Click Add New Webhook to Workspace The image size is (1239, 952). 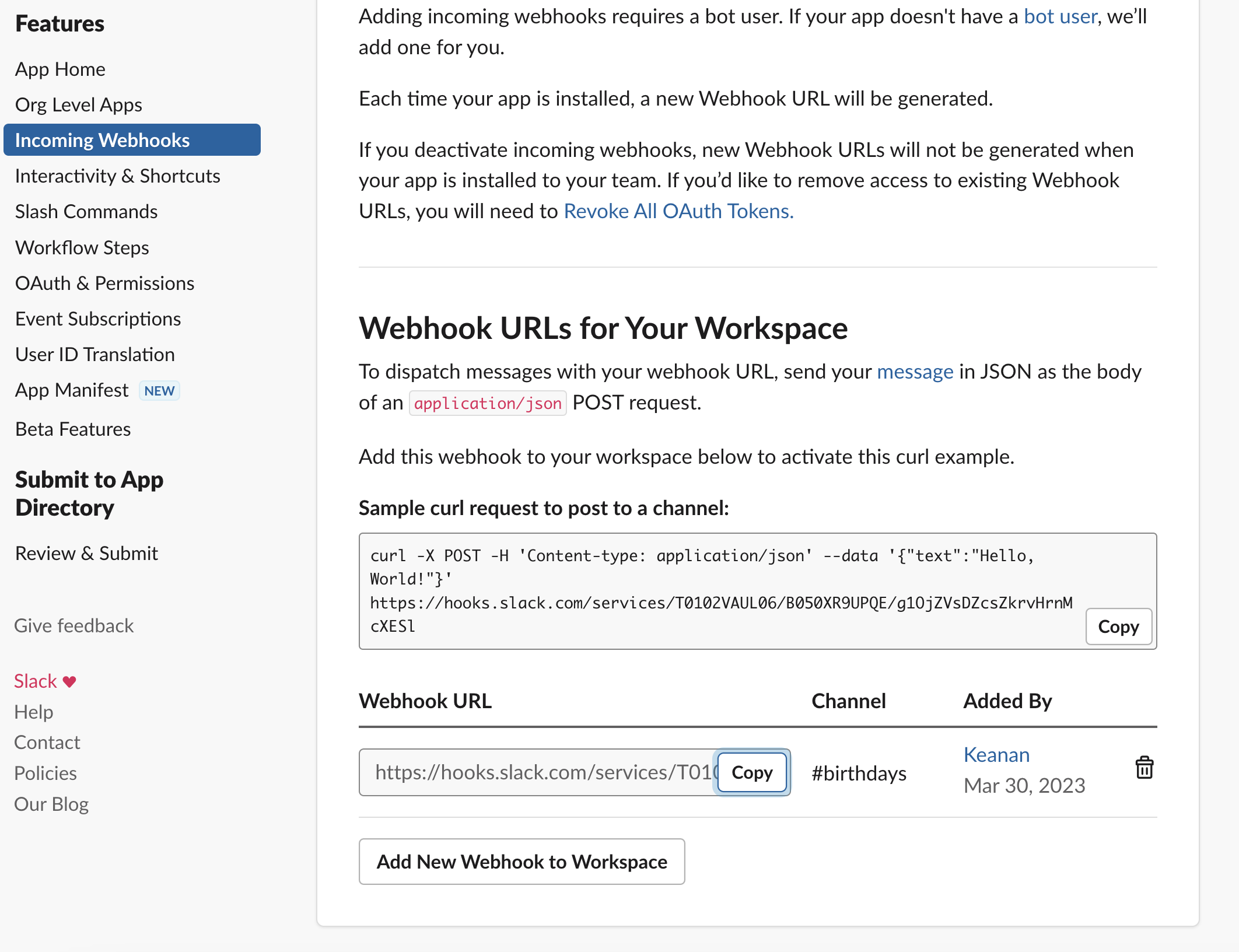point(522,862)
